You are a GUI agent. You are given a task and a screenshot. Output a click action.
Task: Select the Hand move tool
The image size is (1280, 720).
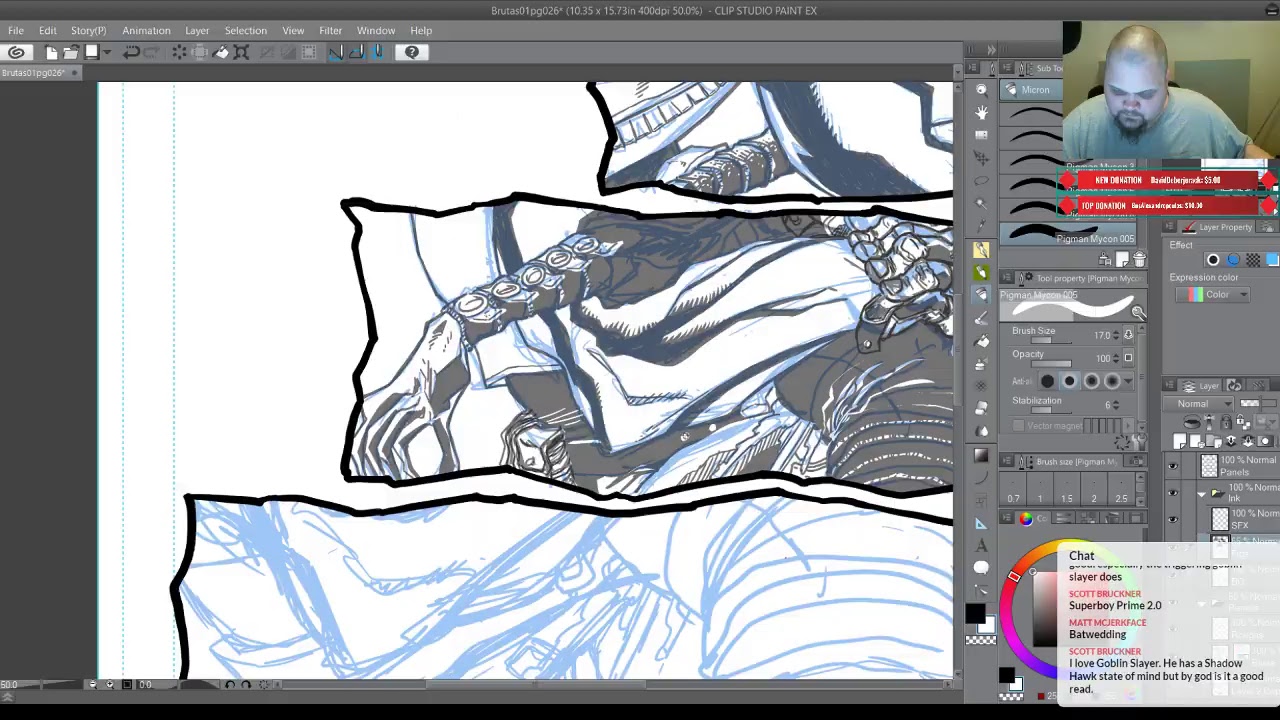tap(981, 112)
